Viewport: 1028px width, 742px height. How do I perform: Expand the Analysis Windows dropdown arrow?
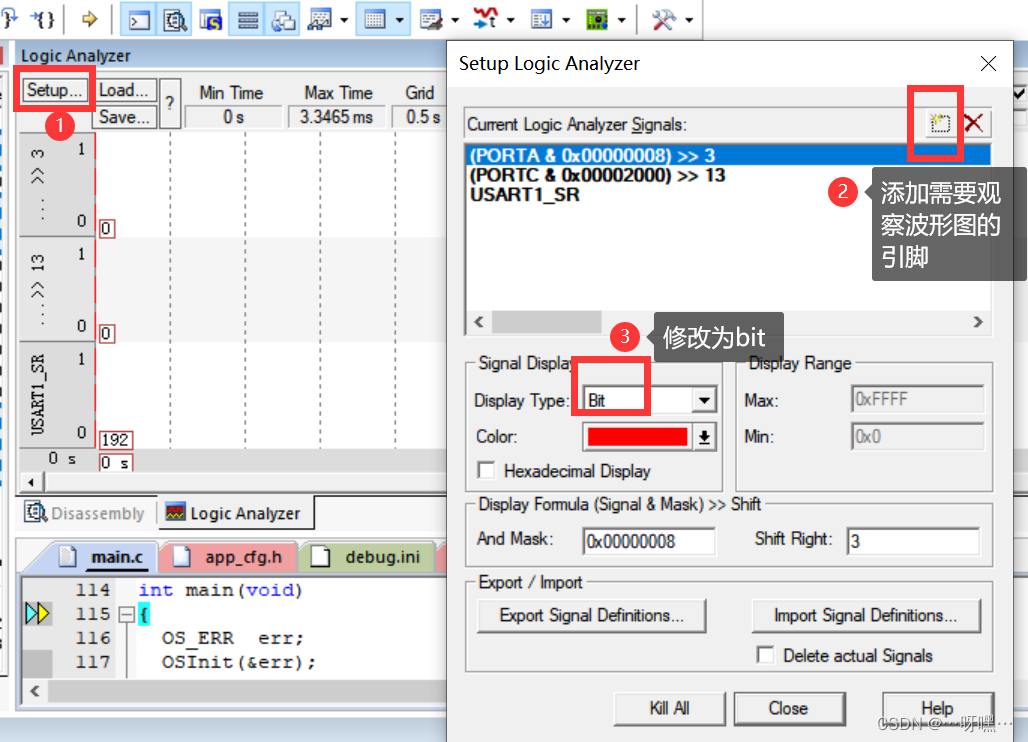coord(511,20)
